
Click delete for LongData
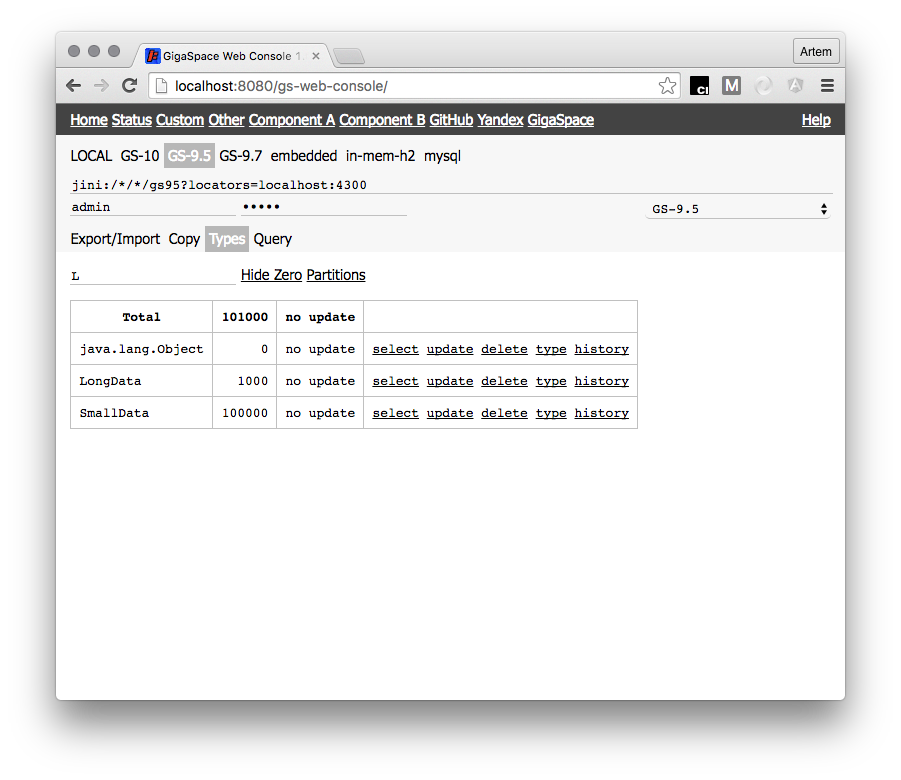[x=504, y=381]
